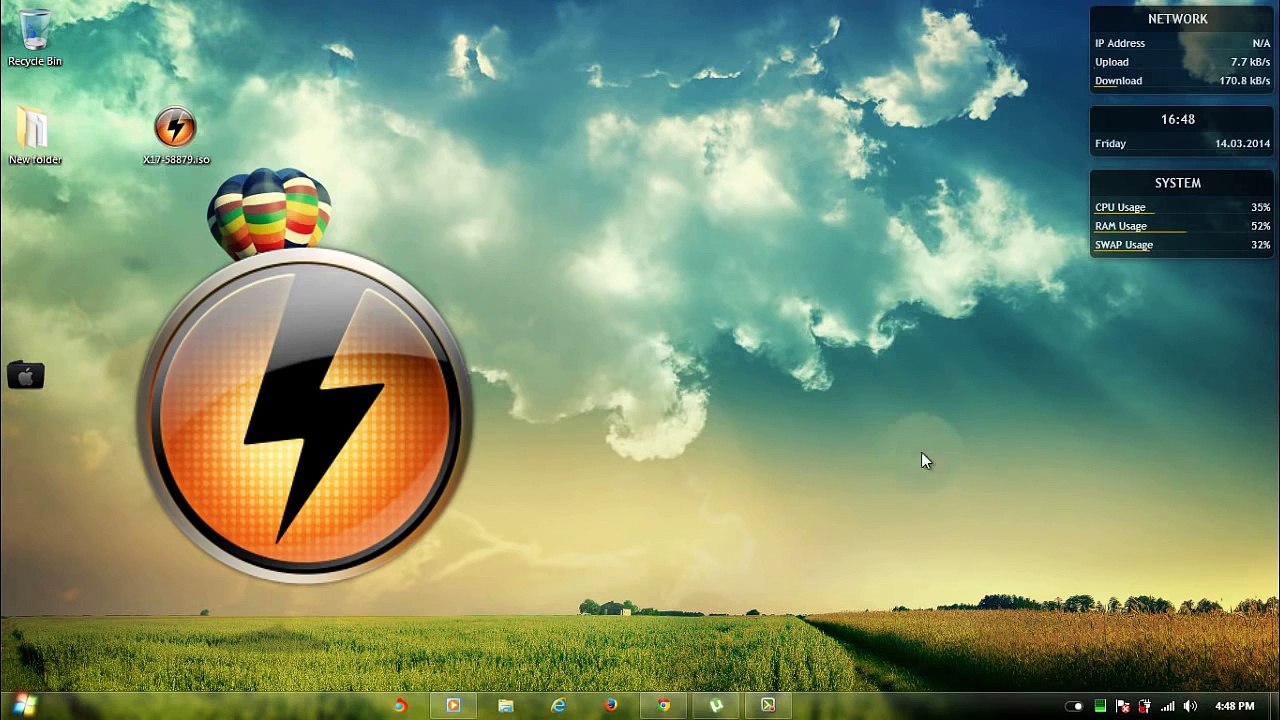The height and width of the screenshot is (720, 1280).
Task: Open the media player taskbar button
Action: tap(453, 706)
